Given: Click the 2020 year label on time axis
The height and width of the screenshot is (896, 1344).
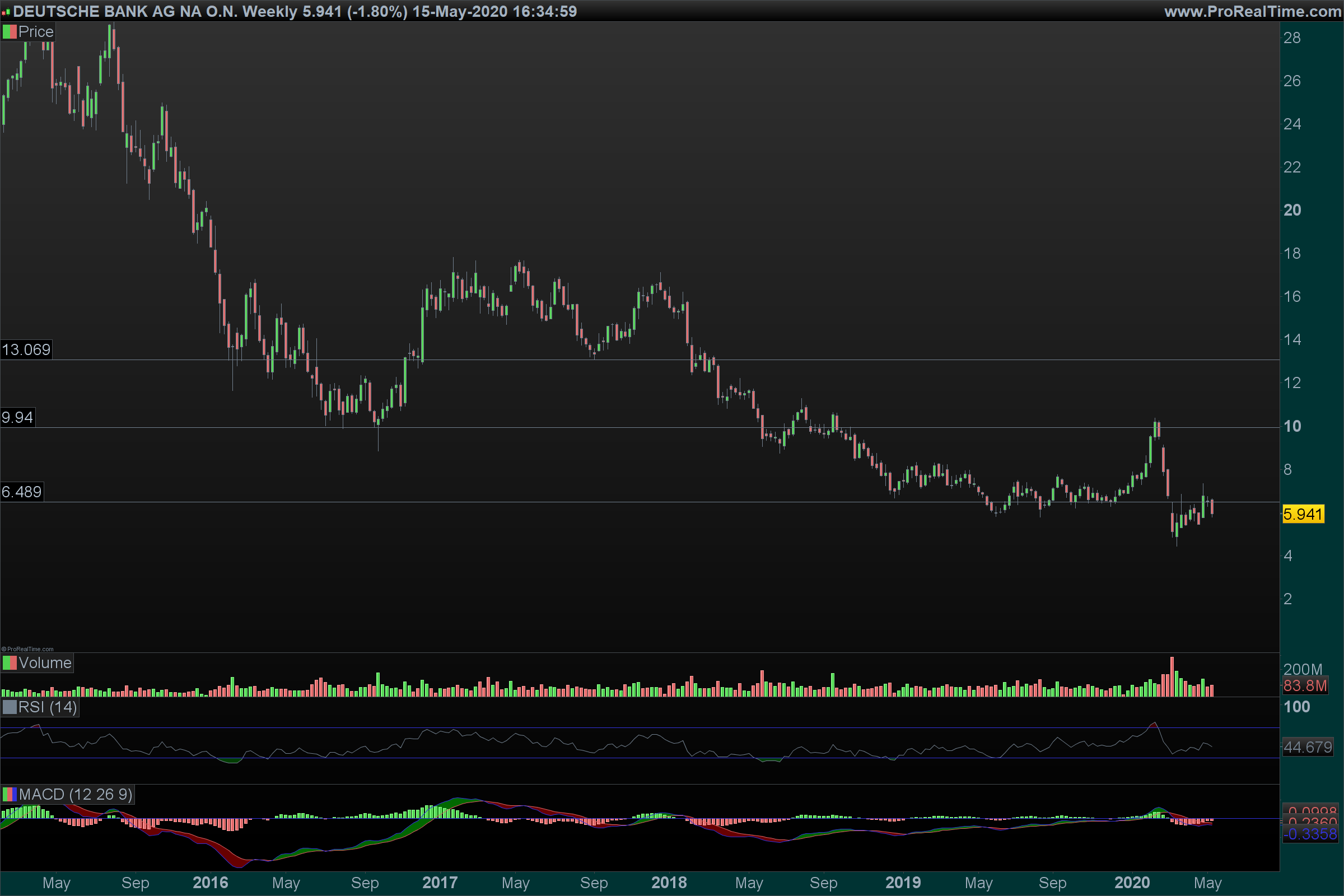Looking at the screenshot, I should pos(1132,883).
